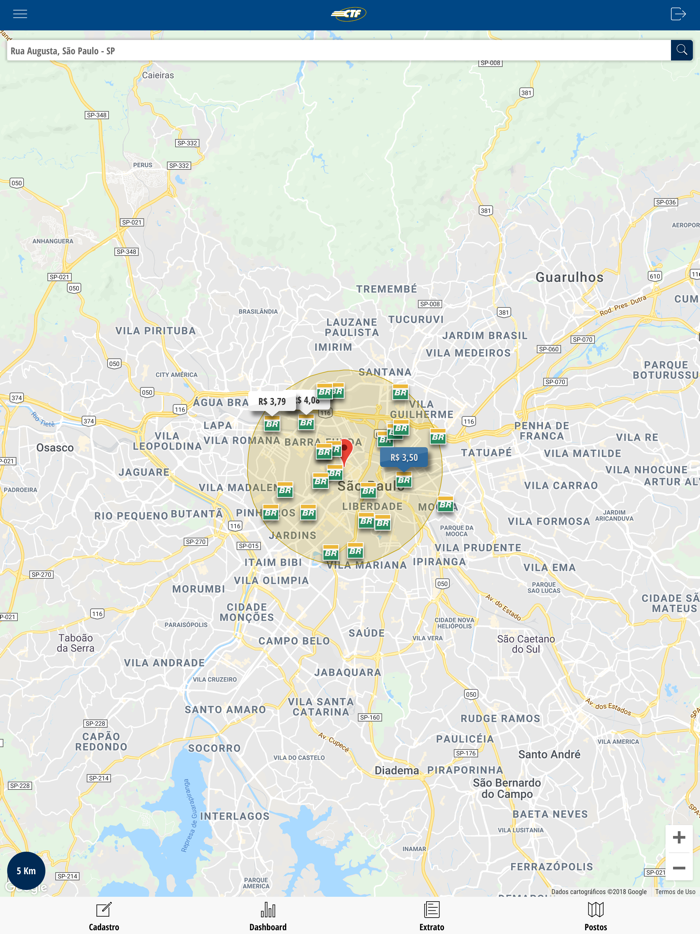Image resolution: width=700 pixels, height=934 pixels.
Task: Select BR station under R$ 3,79 label
Action: coord(272,424)
